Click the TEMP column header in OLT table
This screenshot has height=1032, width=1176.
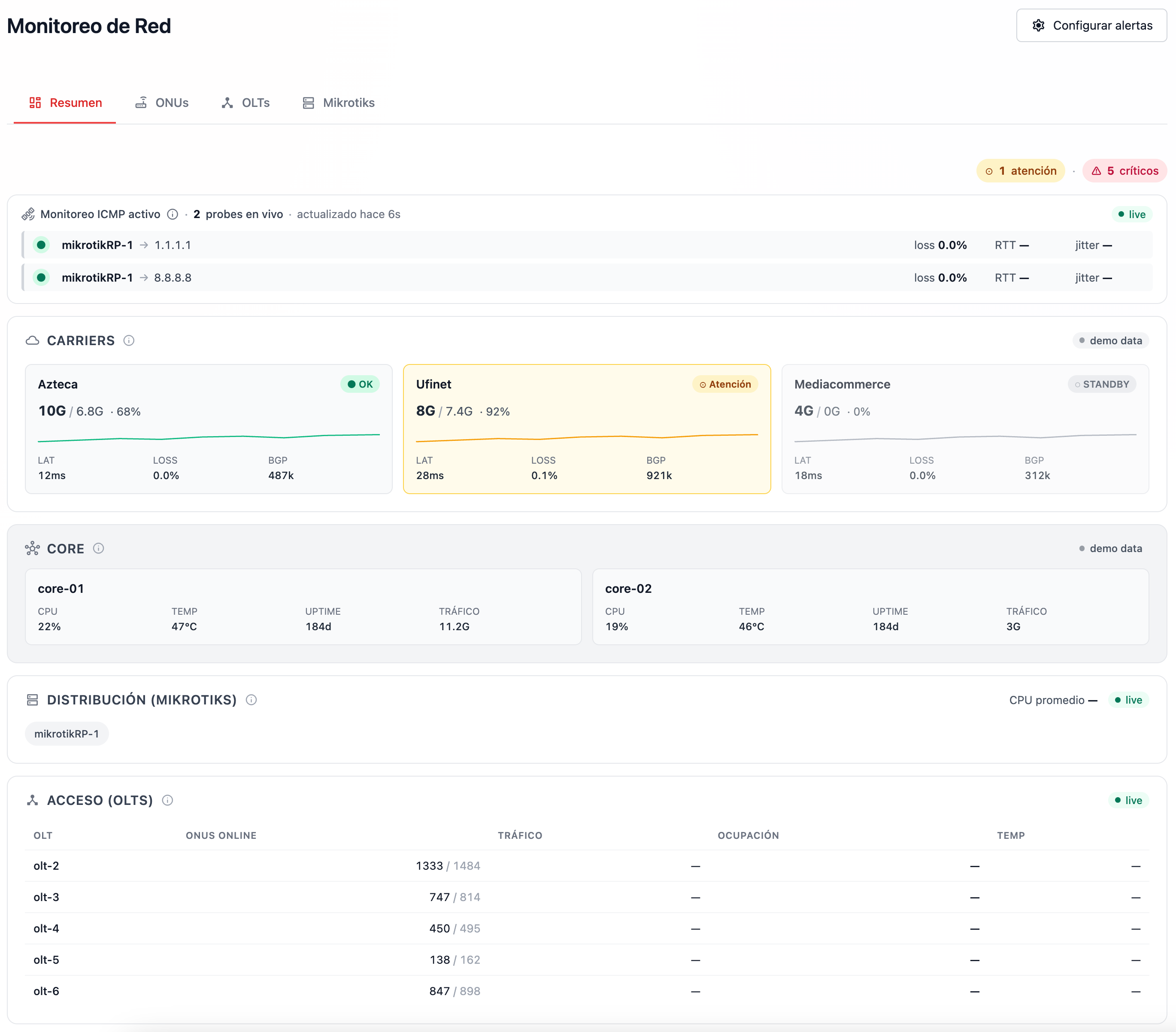coord(1011,835)
